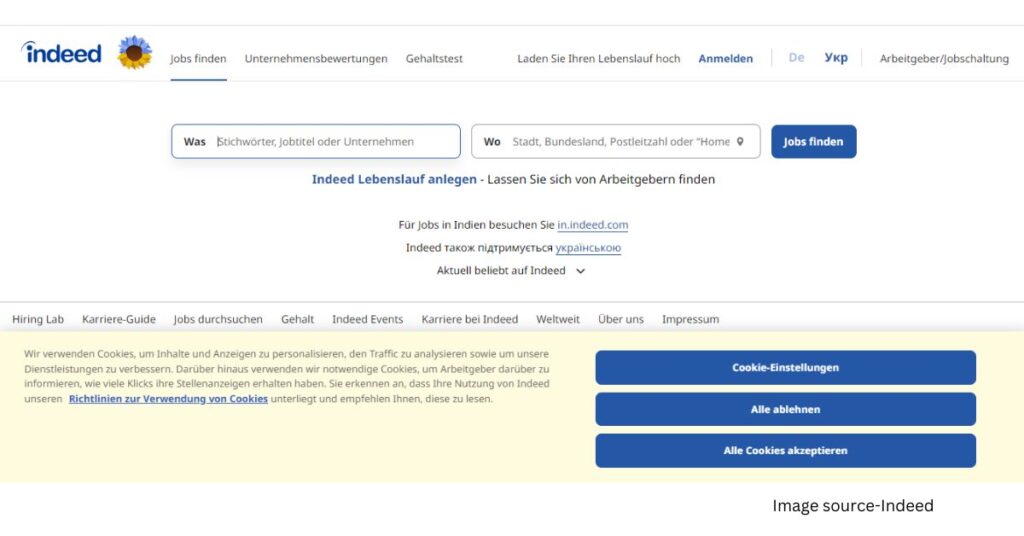Click the blue Jobs finden search button

point(814,142)
